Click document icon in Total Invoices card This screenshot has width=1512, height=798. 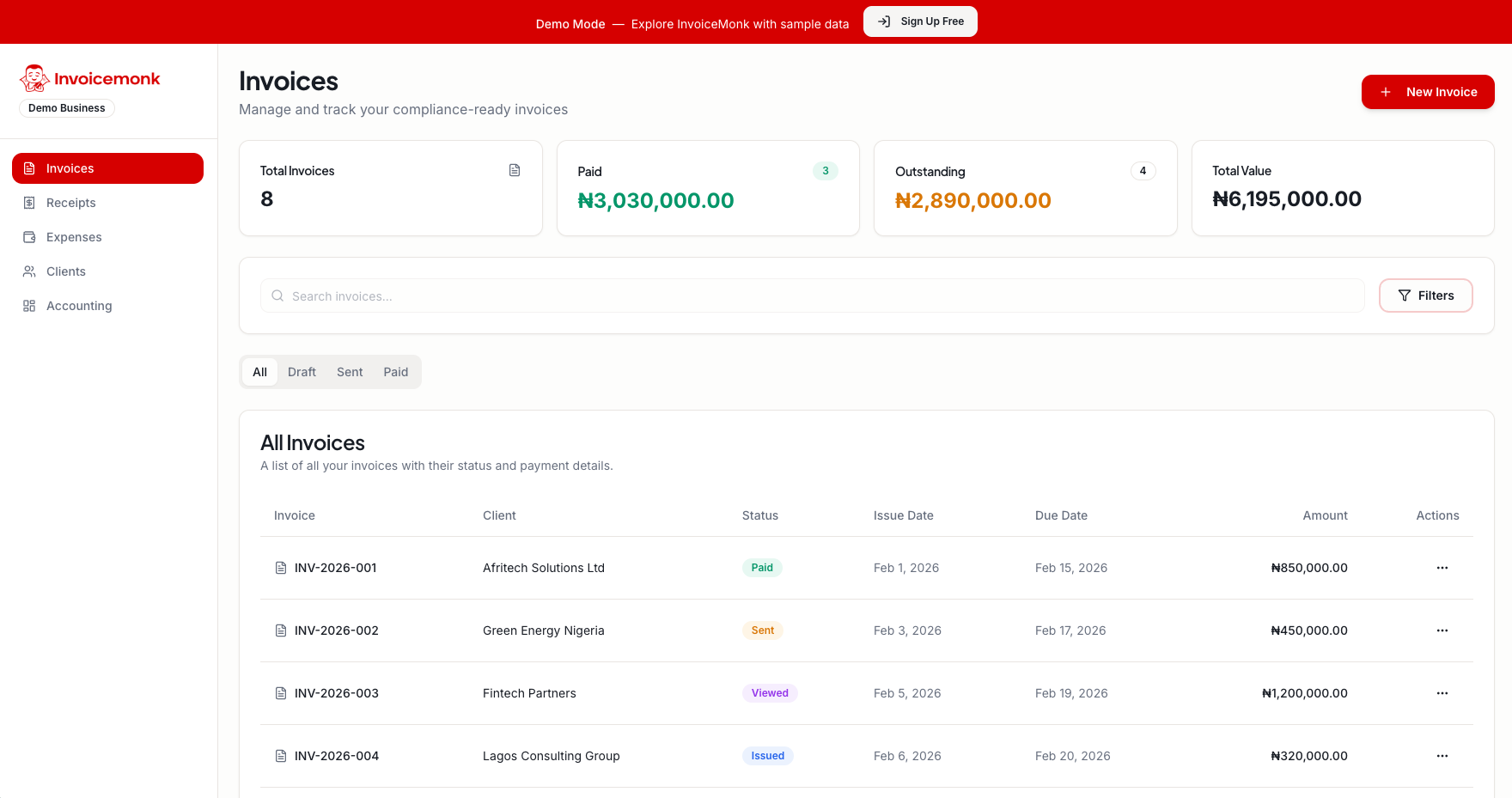tap(515, 170)
